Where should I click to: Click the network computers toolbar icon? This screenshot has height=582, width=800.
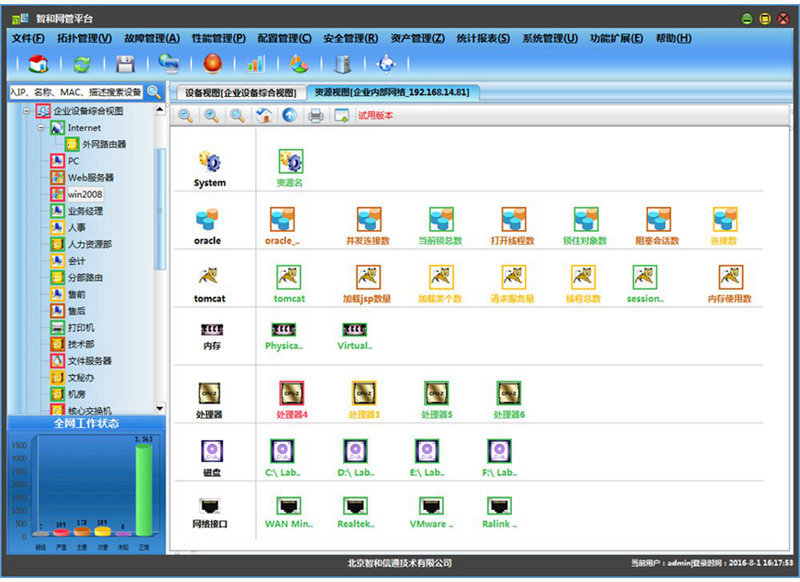tap(168, 64)
